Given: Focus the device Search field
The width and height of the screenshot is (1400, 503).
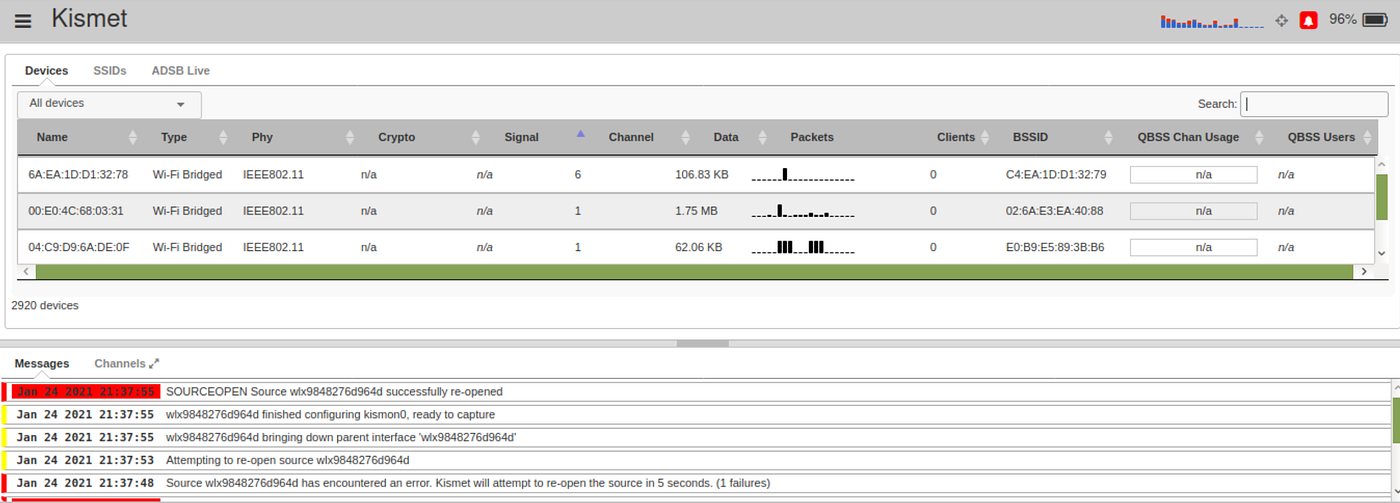Looking at the screenshot, I should point(1314,104).
